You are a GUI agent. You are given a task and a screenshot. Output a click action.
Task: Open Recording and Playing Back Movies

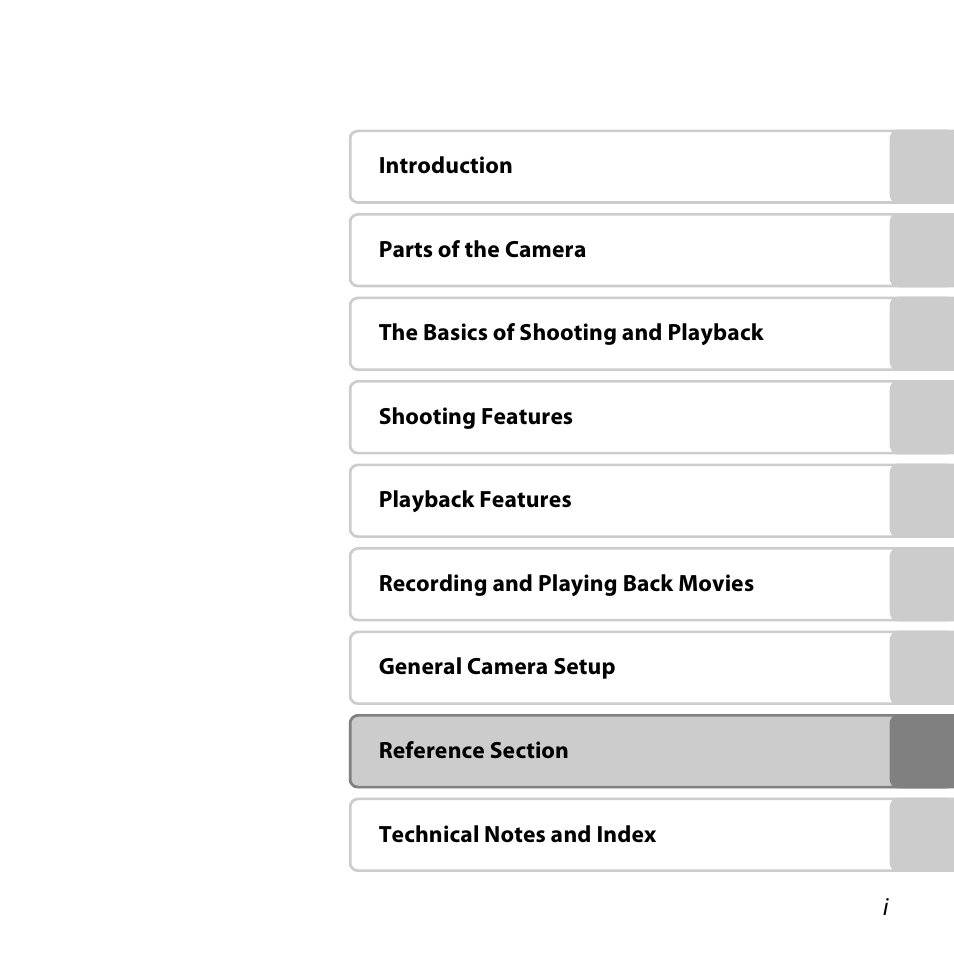point(619,584)
